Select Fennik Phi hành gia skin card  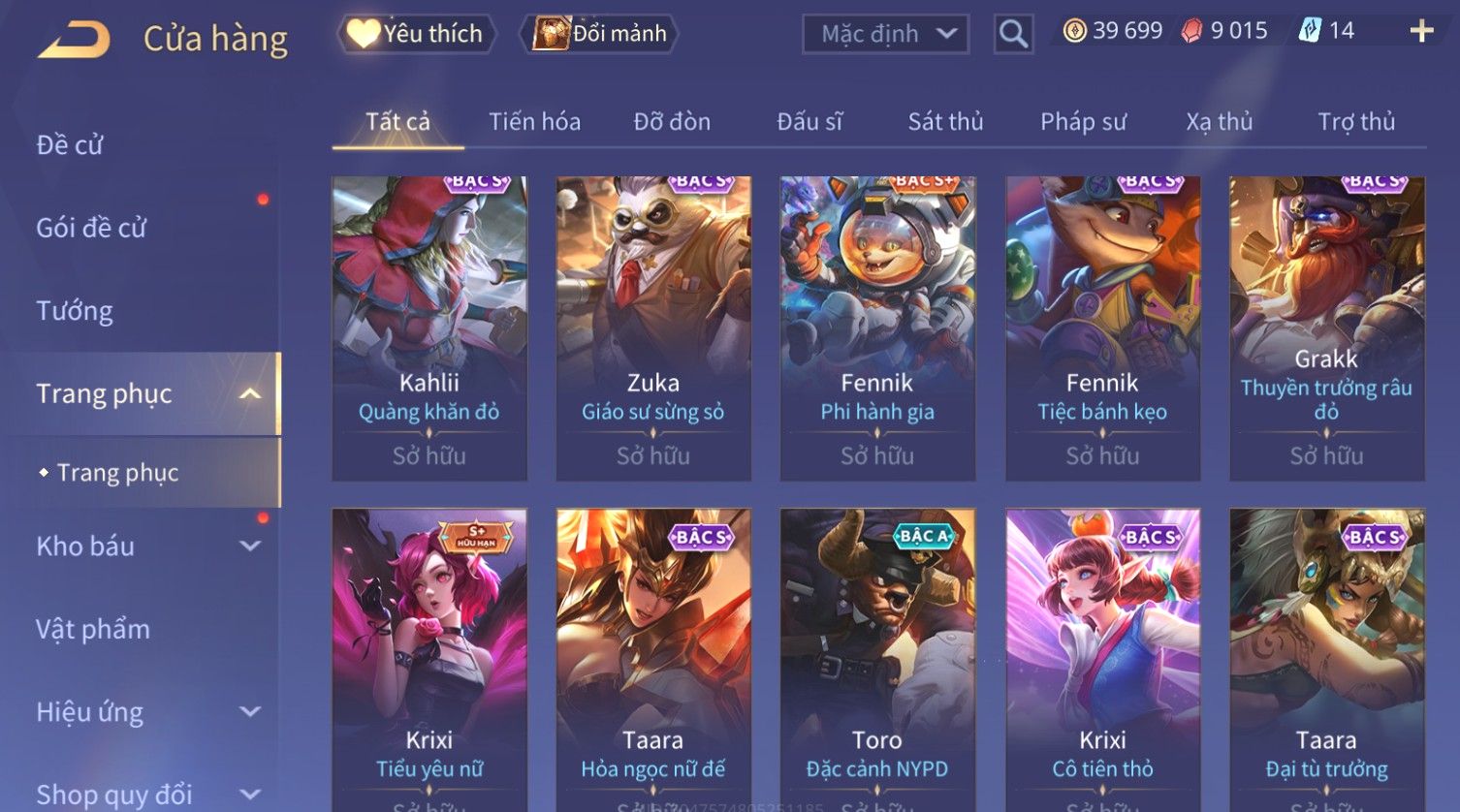(x=877, y=328)
